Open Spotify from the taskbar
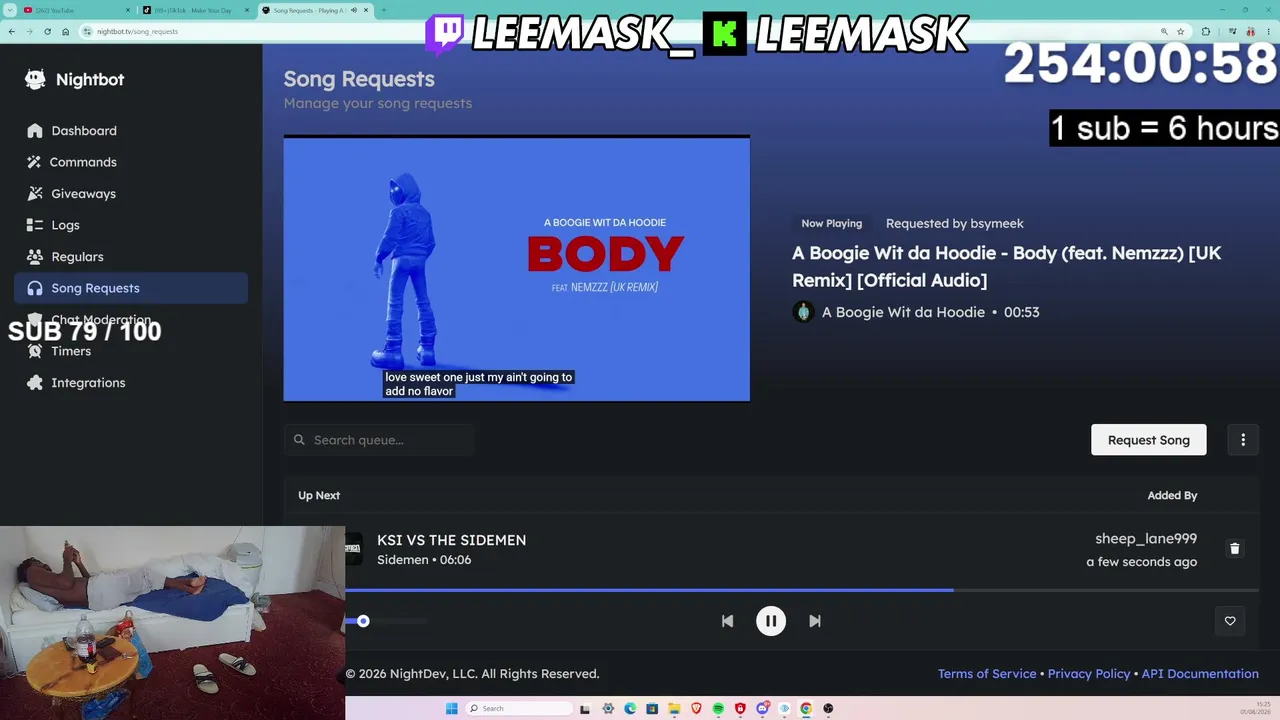1280x720 pixels. coord(718,709)
